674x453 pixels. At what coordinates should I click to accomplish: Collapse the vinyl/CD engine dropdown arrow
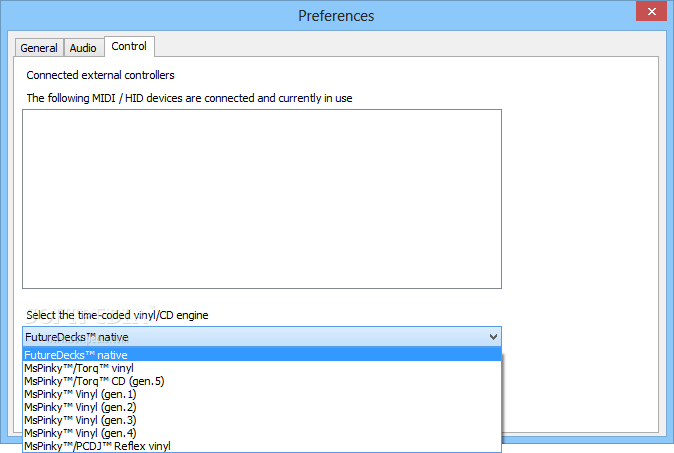pyautogui.click(x=493, y=337)
